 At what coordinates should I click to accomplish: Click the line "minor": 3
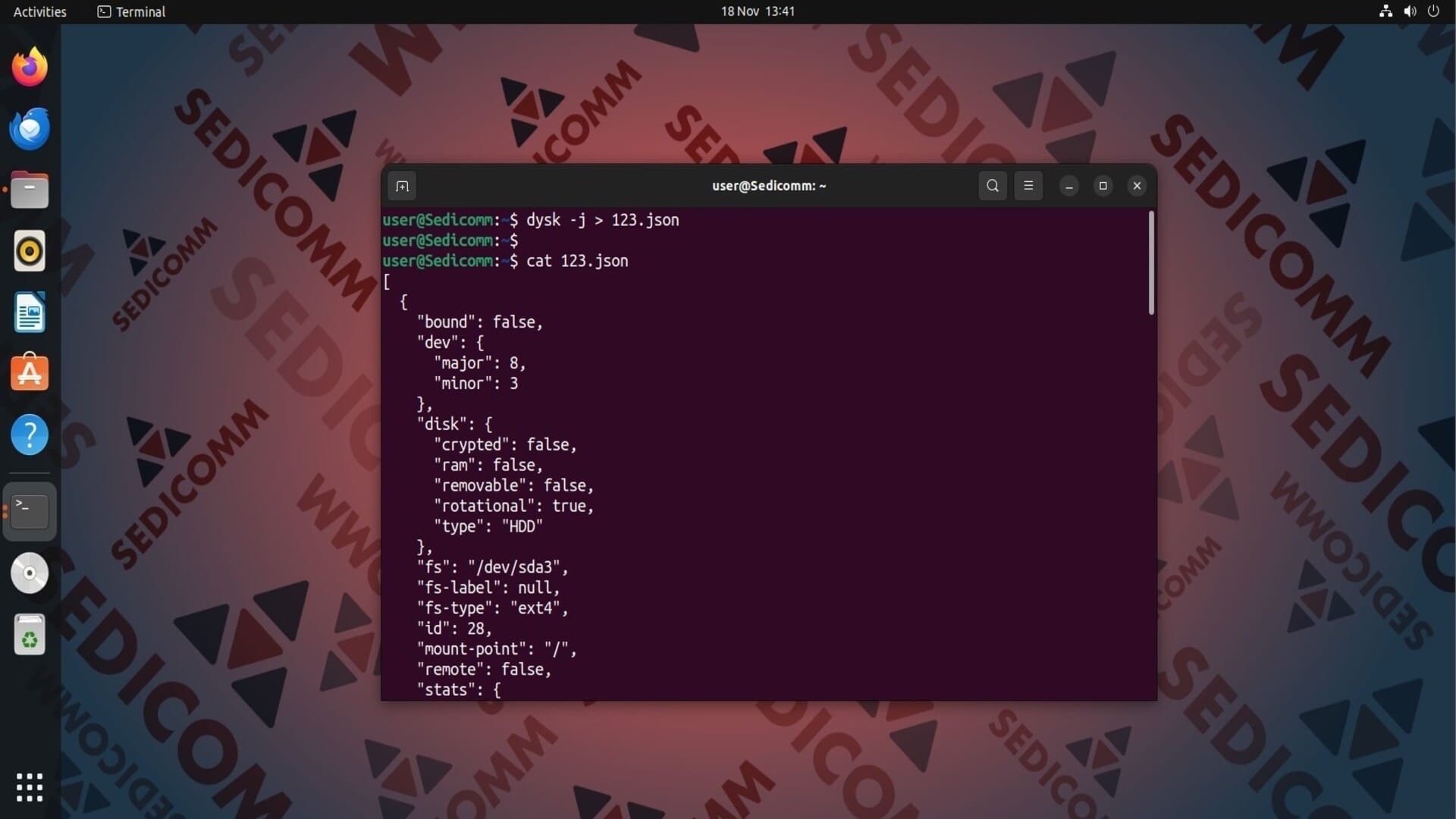pos(476,384)
